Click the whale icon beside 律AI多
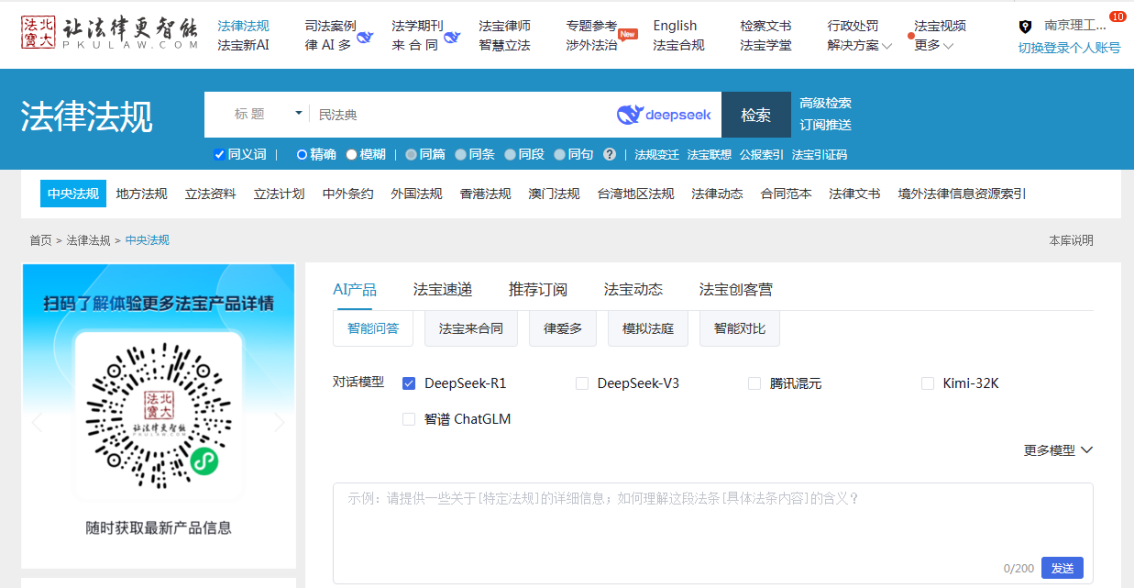This screenshot has height=588, width=1134. click(365, 38)
